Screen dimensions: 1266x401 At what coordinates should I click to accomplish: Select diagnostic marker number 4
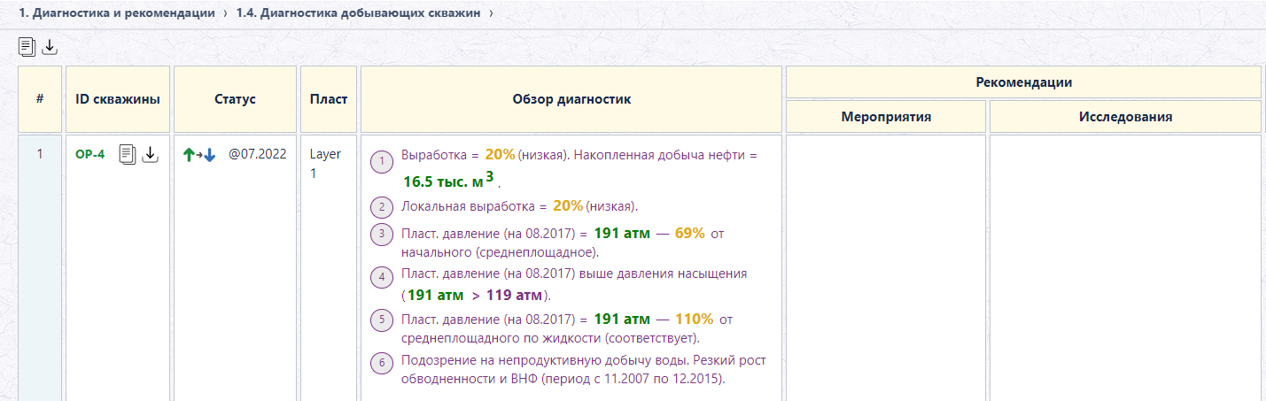pyautogui.click(x=381, y=277)
